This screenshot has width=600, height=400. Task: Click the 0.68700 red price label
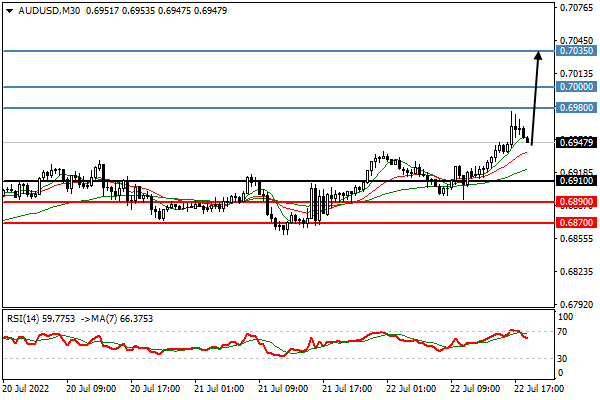click(x=575, y=223)
